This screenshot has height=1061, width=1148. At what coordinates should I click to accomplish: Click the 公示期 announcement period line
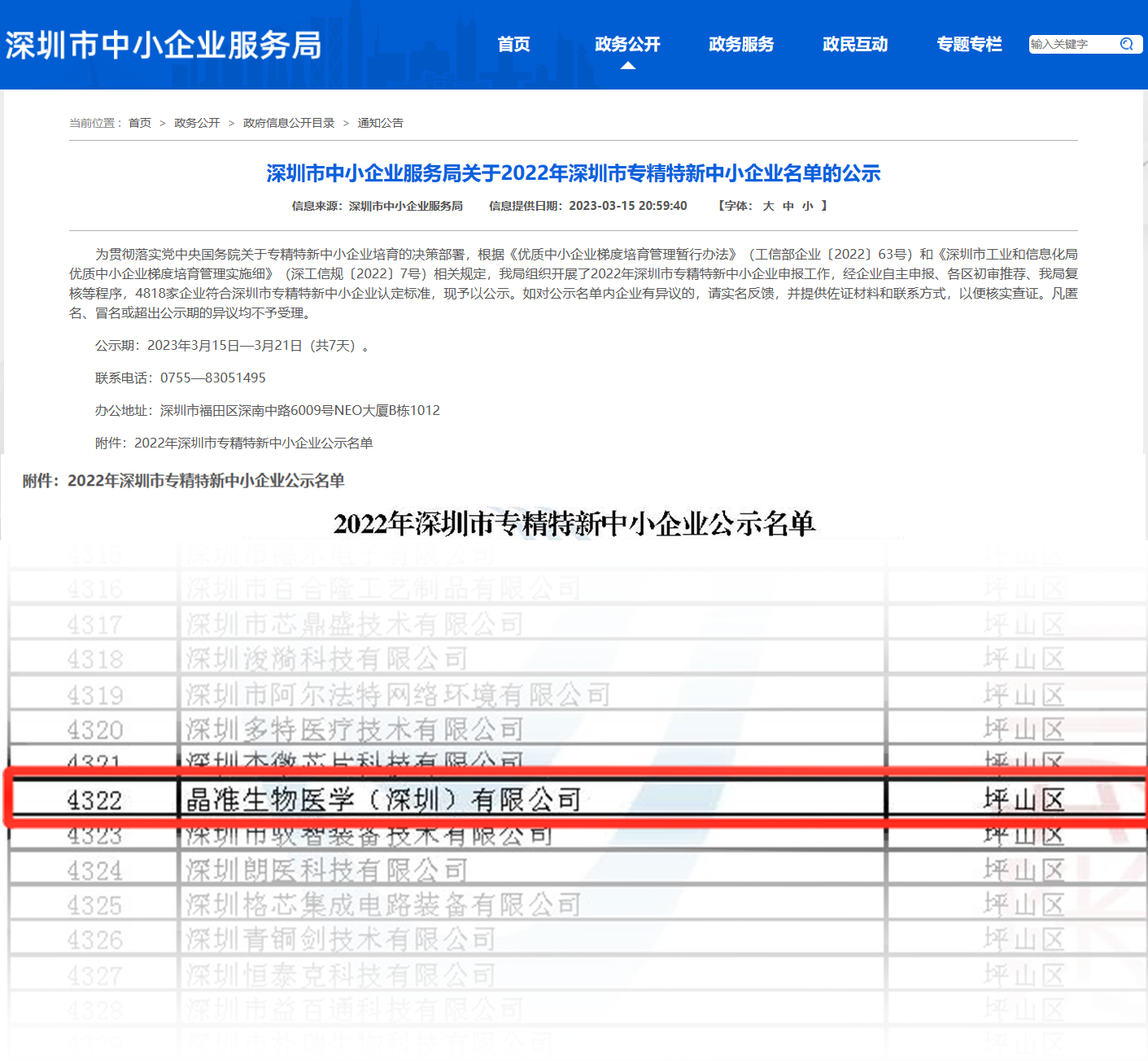click(232, 345)
